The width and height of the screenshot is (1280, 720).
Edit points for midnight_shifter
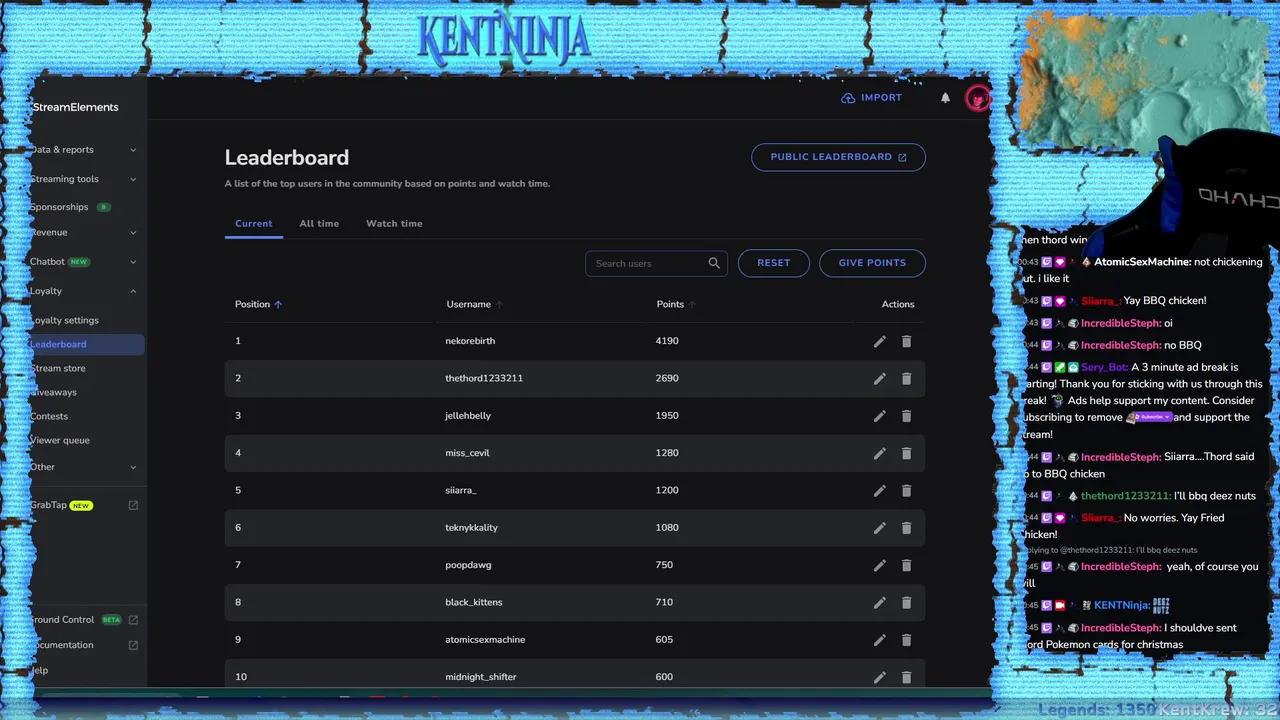tap(879, 677)
